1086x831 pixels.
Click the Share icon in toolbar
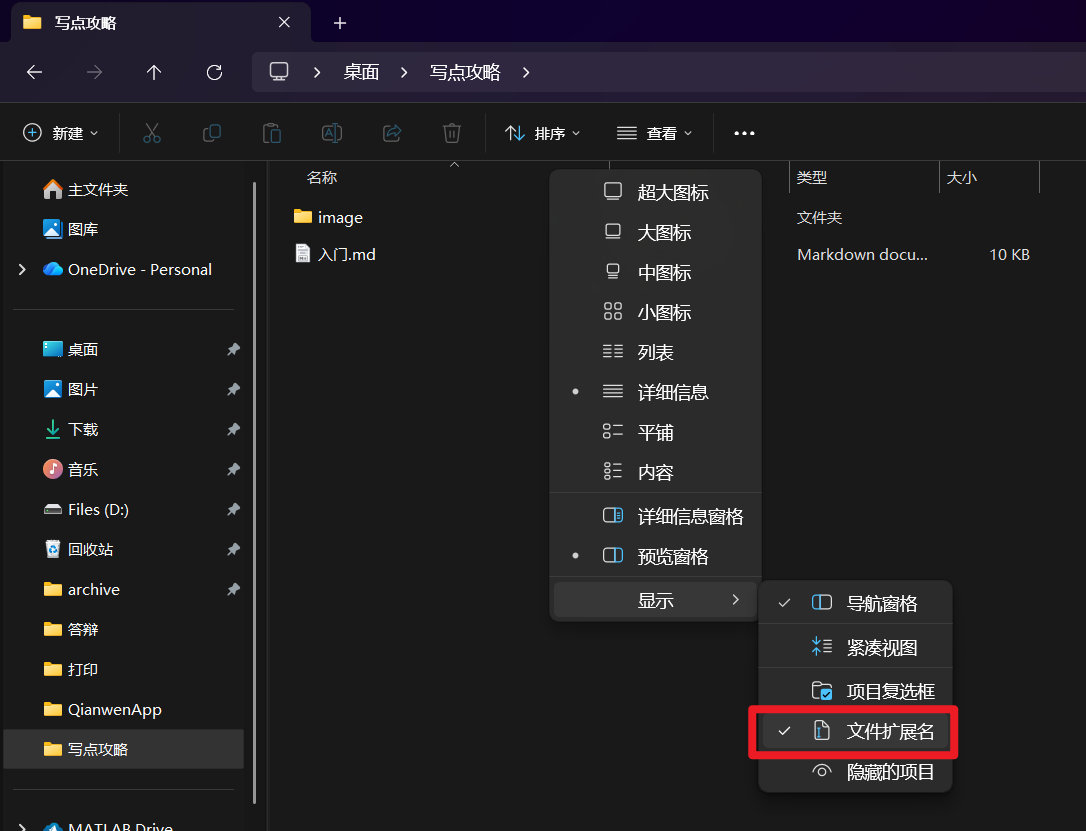point(392,133)
